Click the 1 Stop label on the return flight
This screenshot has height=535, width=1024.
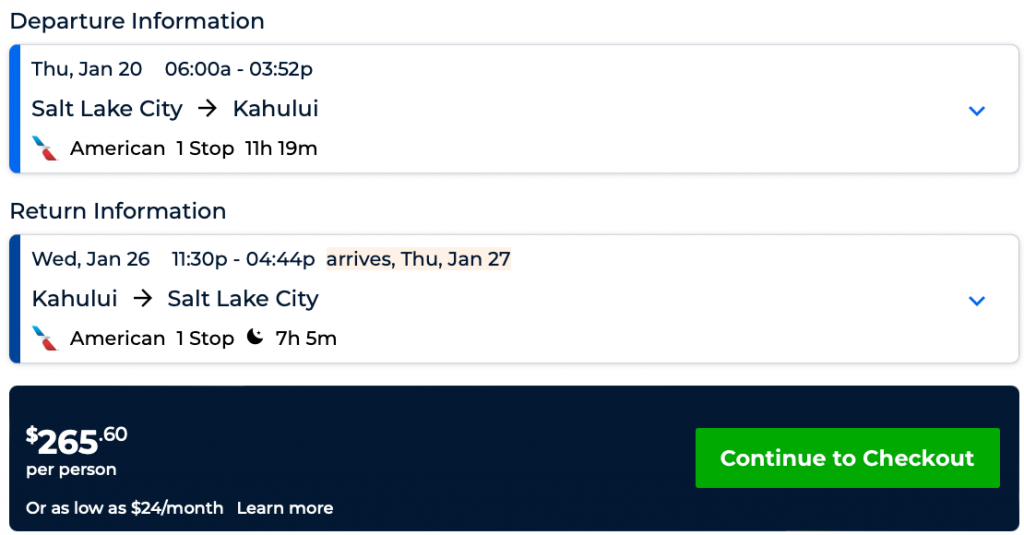[205, 339]
